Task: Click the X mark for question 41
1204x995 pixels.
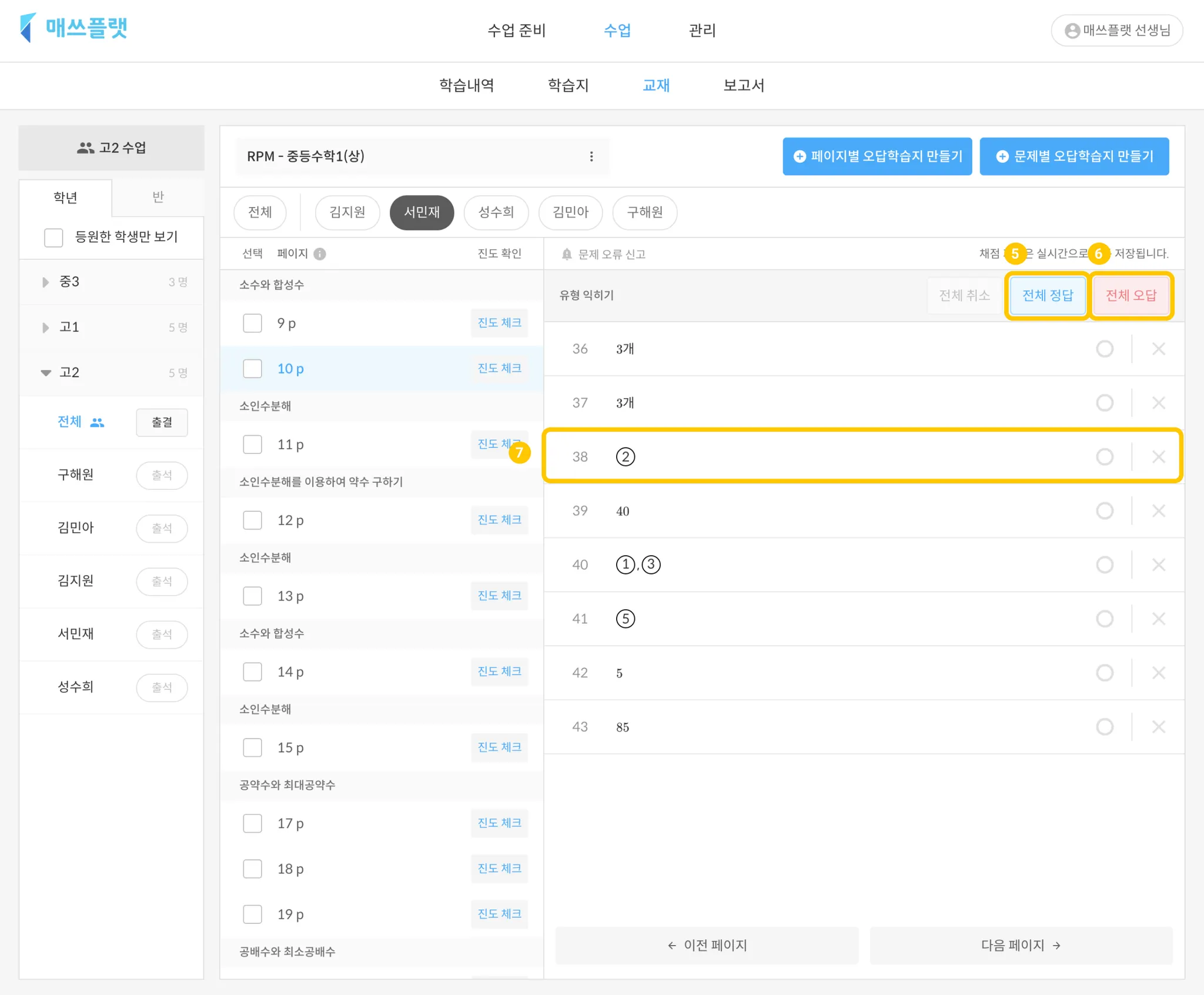Action: click(1158, 619)
